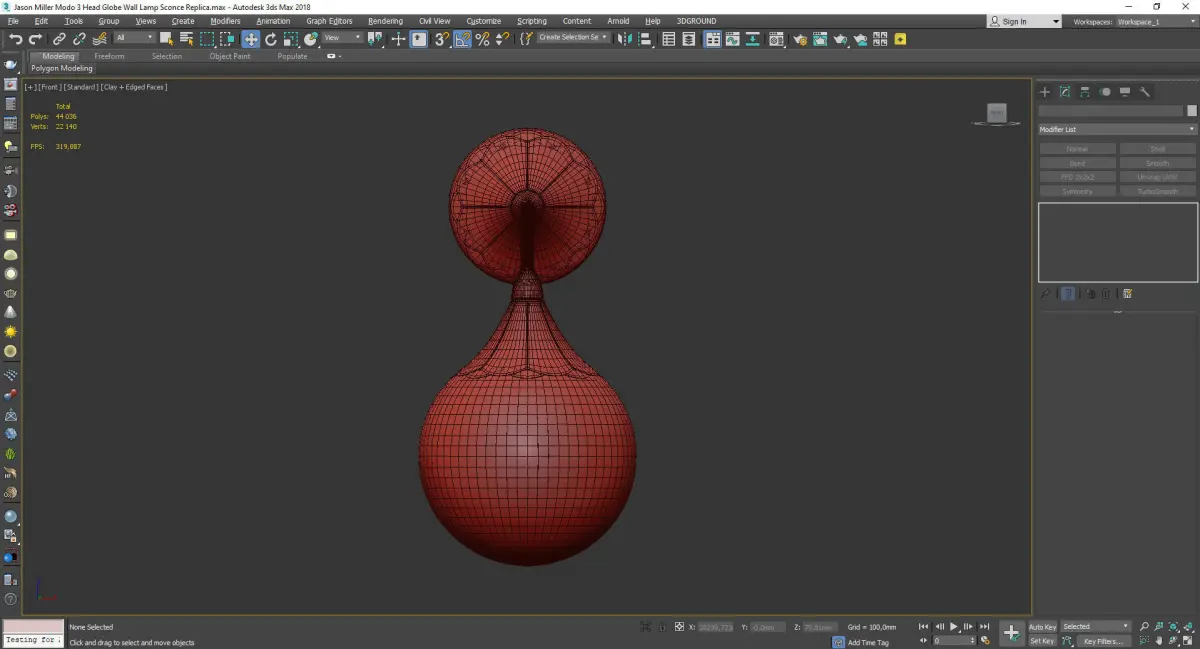The width and height of the screenshot is (1200, 649).
Task: Open the Schematic View icon
Action: click(753, 39)
